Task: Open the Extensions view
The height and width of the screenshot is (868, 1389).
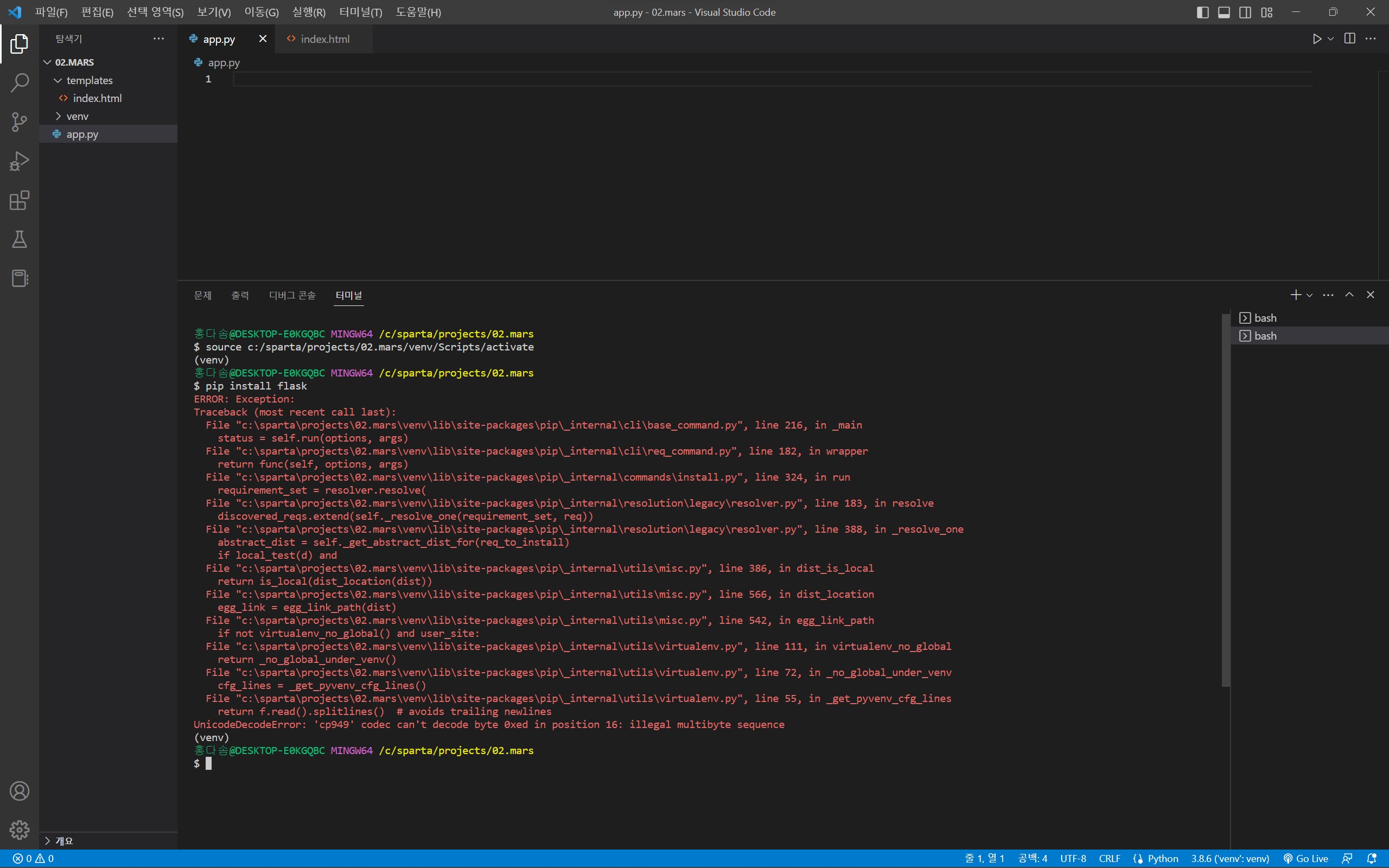Action: [x=19, y=200]
